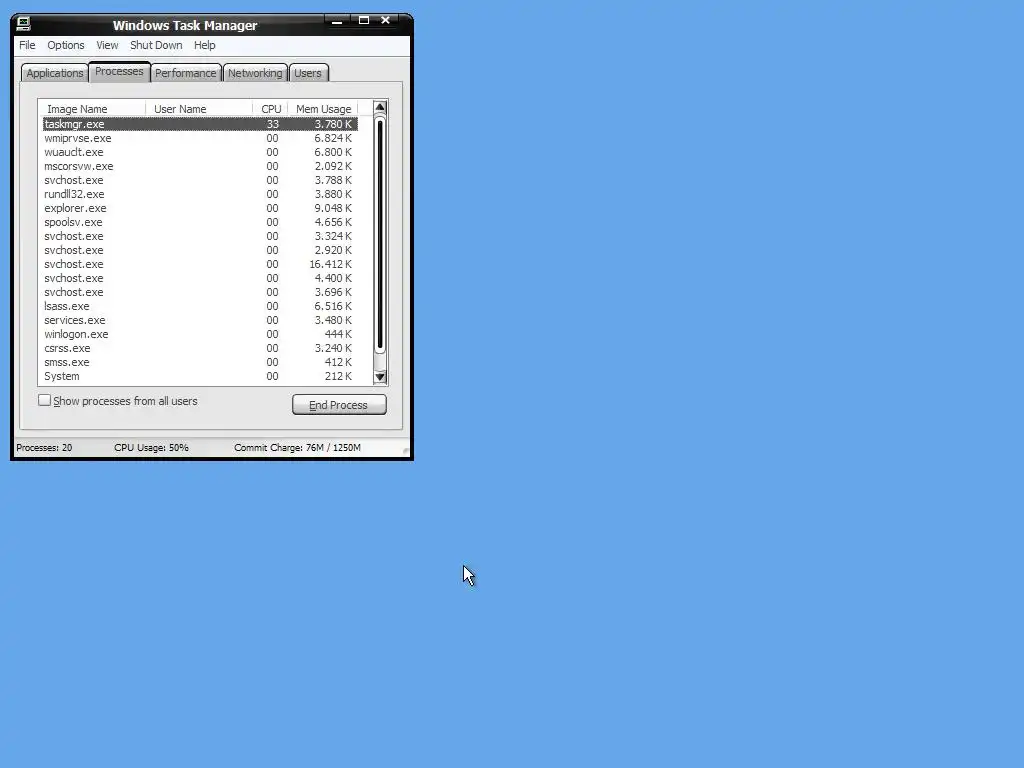Screen dimensions: 1024x768
Task: Enable Show processes from all users
Action: pyautogui.click(x=44, y=400)
